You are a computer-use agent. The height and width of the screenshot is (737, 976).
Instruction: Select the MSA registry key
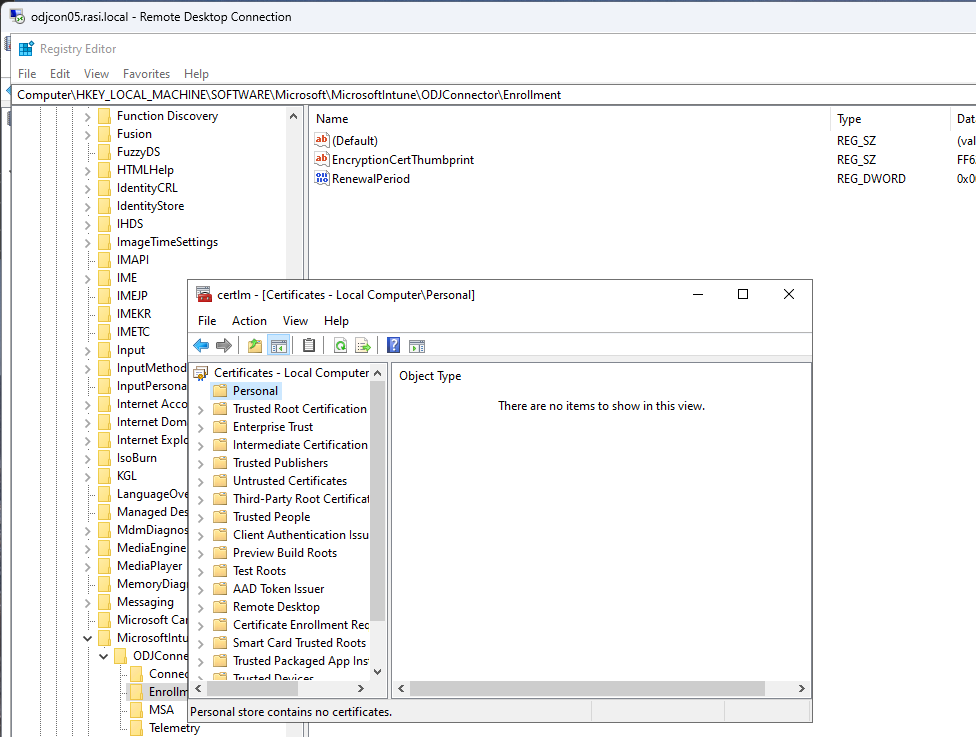pyautogui.click(x=161, y=710)
